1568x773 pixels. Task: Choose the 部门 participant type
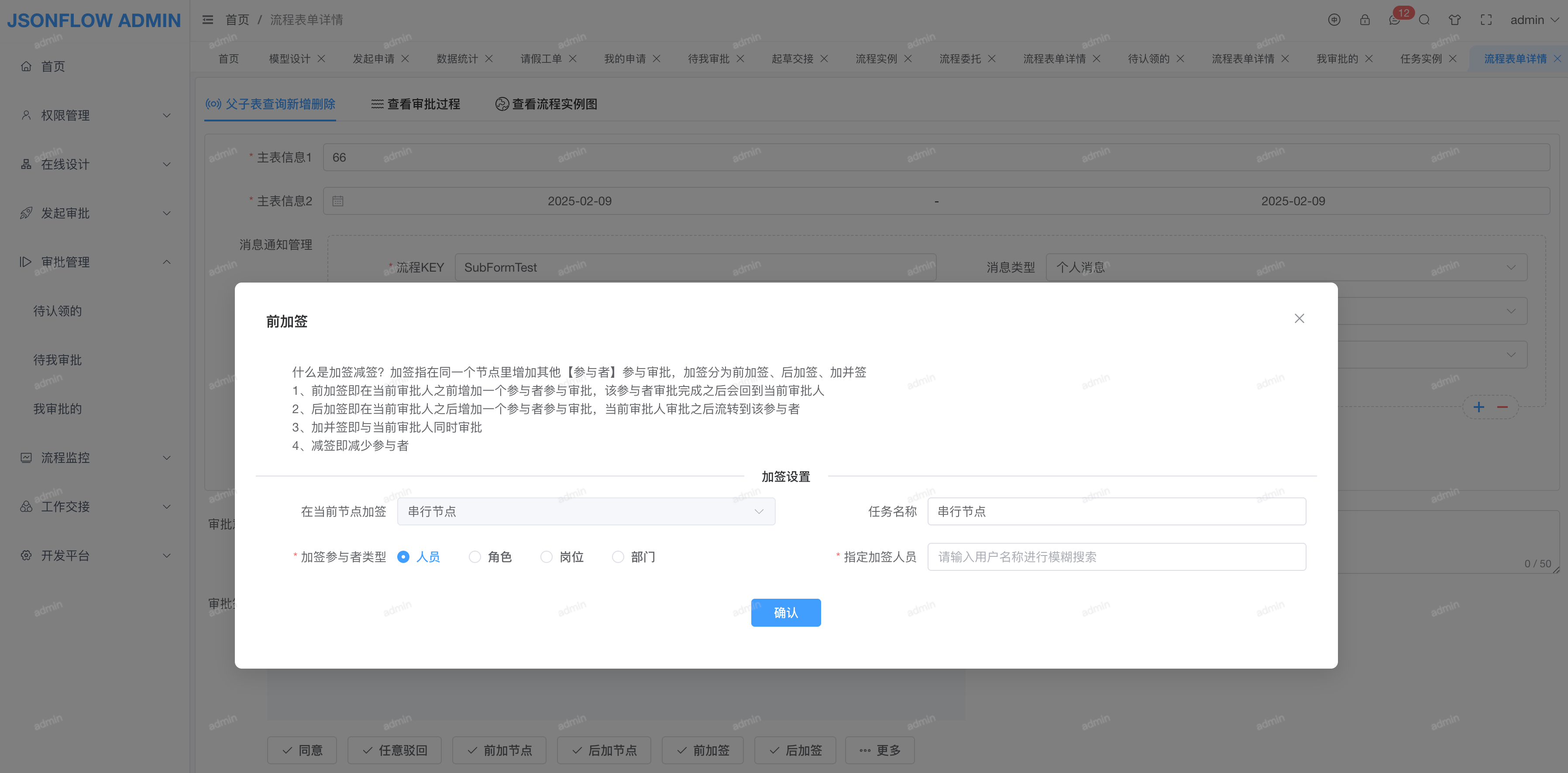[x=618, y=557]
